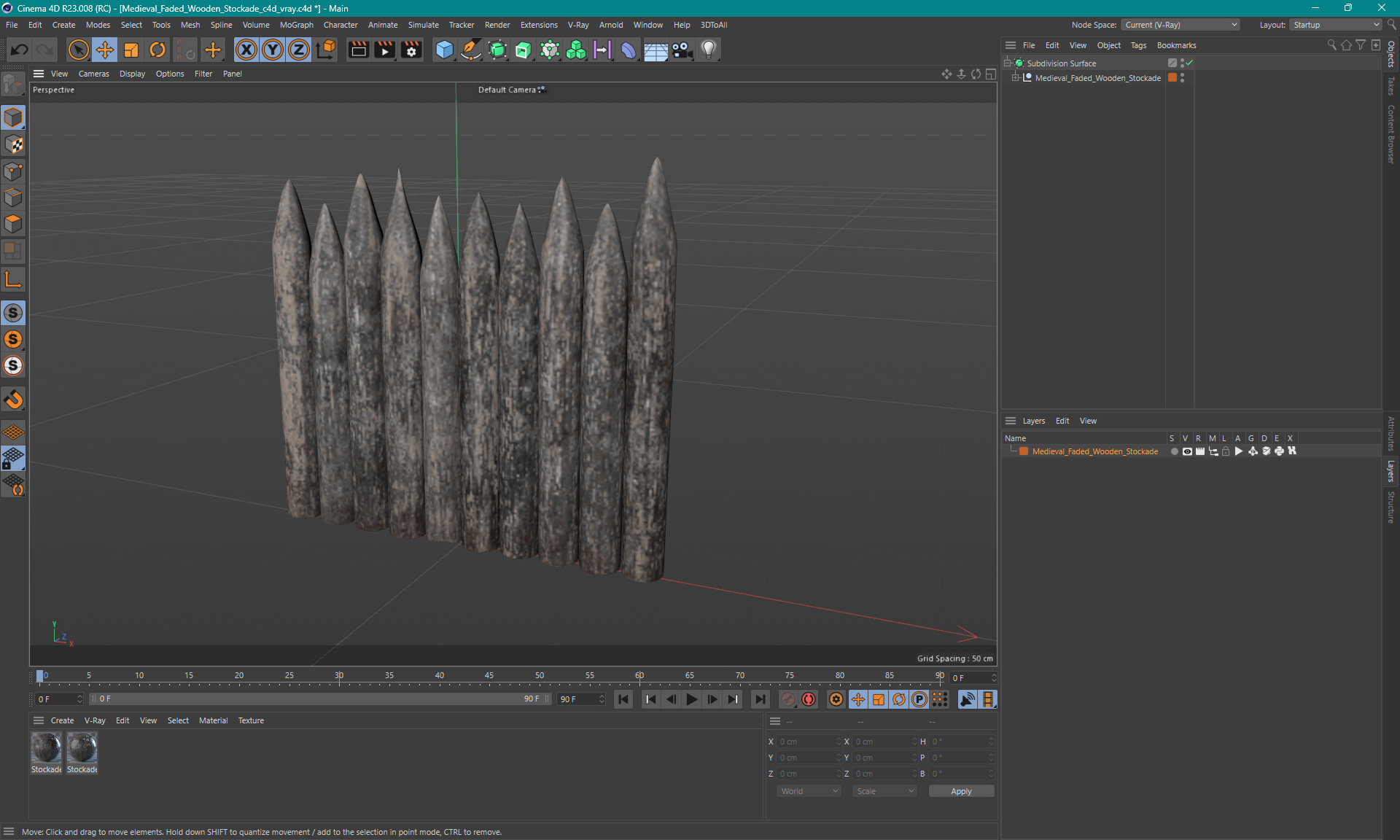Open the Simulate menu

coord(423,25)
